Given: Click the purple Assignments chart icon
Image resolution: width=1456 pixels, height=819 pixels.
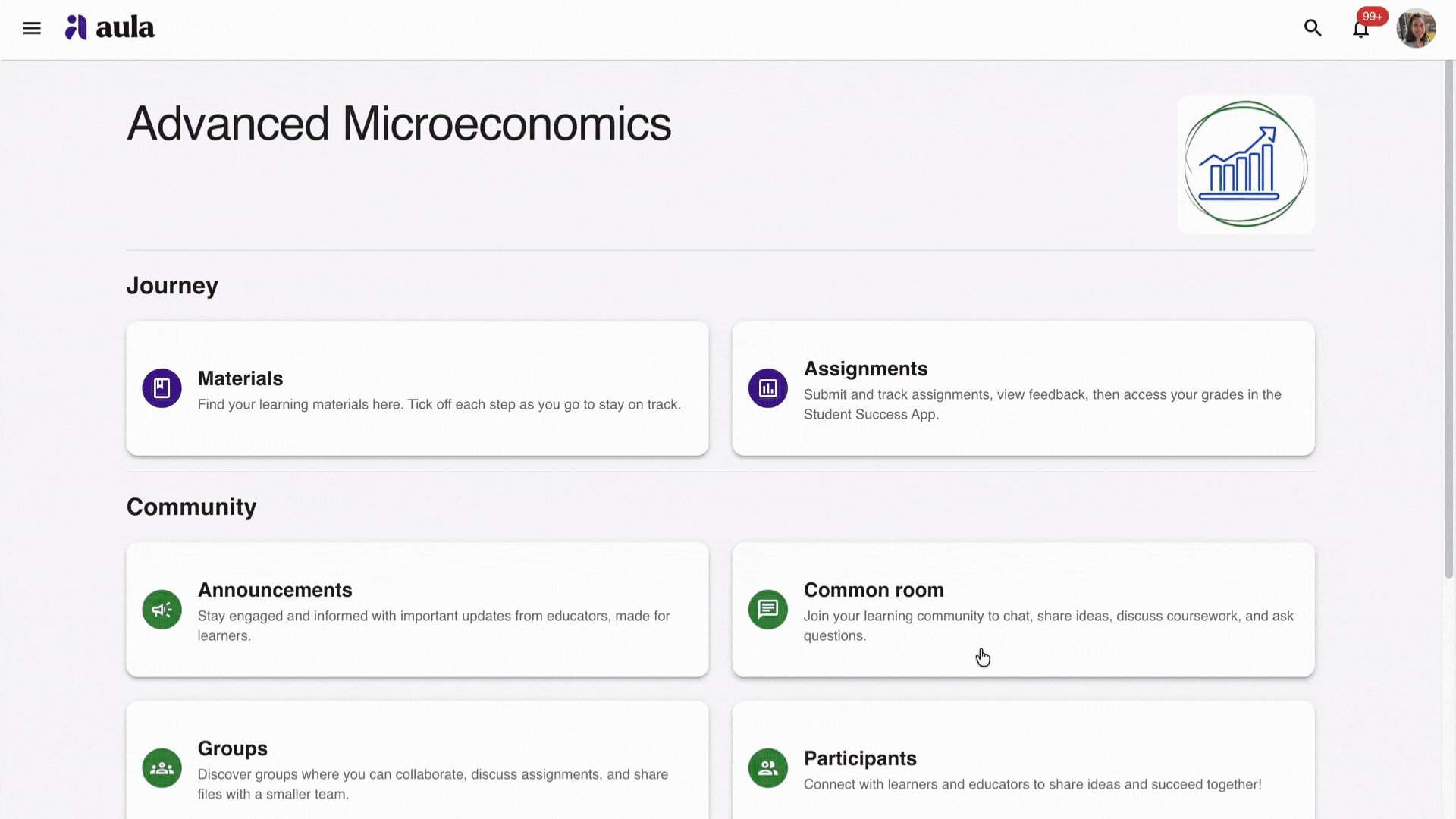Looking at the screenshot, I should (767, 388).
